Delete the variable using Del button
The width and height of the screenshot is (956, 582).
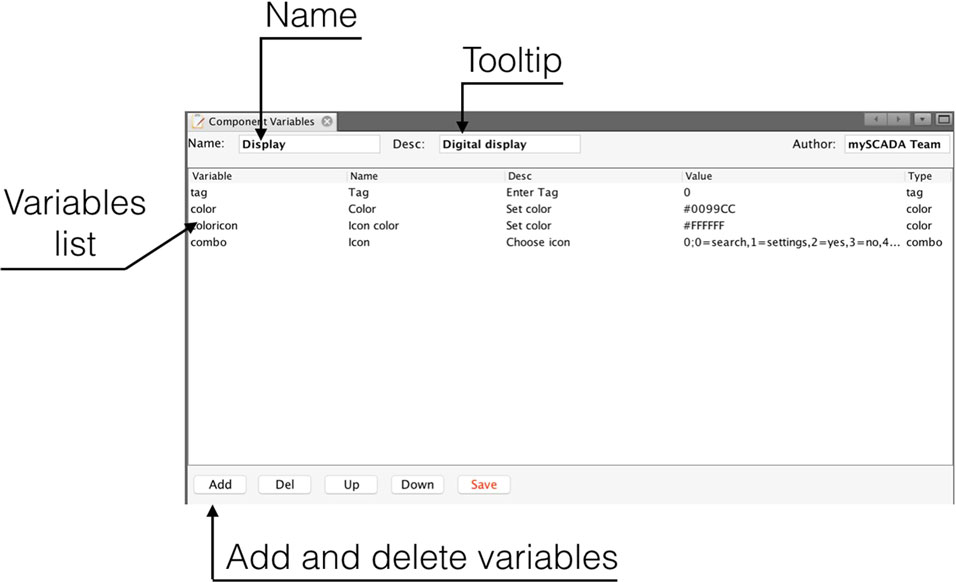pos(285,484)
